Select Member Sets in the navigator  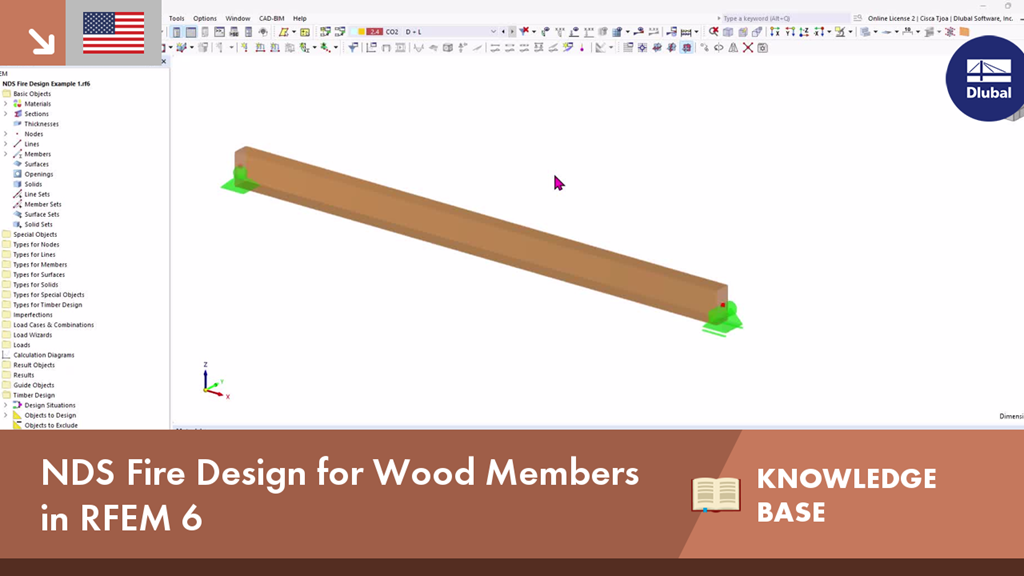point(43,204)
